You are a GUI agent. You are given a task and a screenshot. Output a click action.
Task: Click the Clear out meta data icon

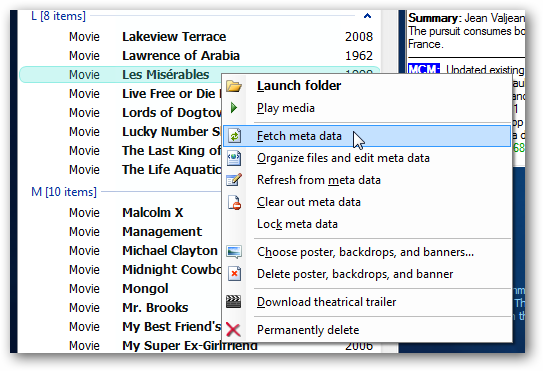click(x=234, y=202)
